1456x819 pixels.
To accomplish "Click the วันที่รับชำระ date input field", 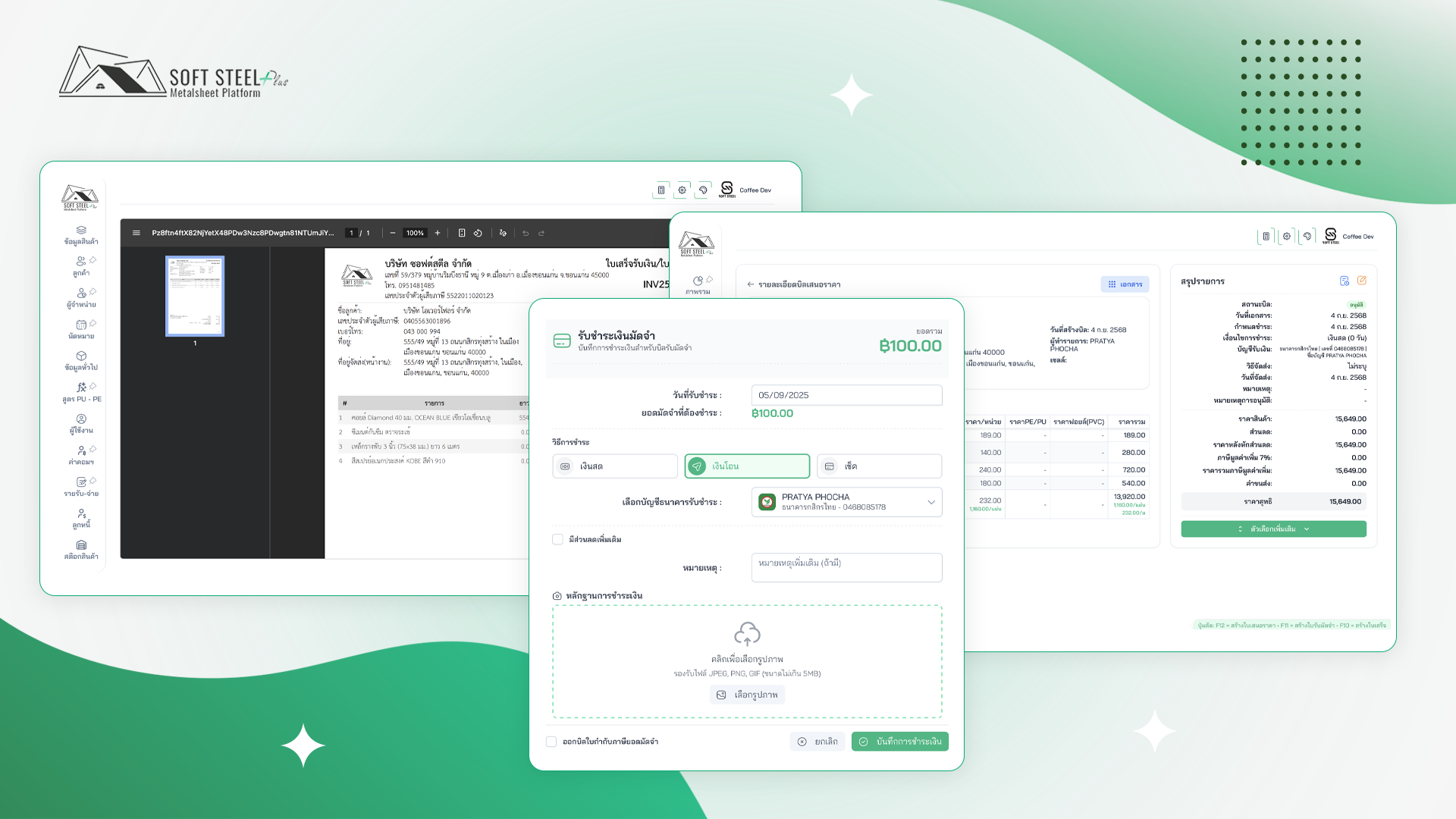I will pos(846,395).
